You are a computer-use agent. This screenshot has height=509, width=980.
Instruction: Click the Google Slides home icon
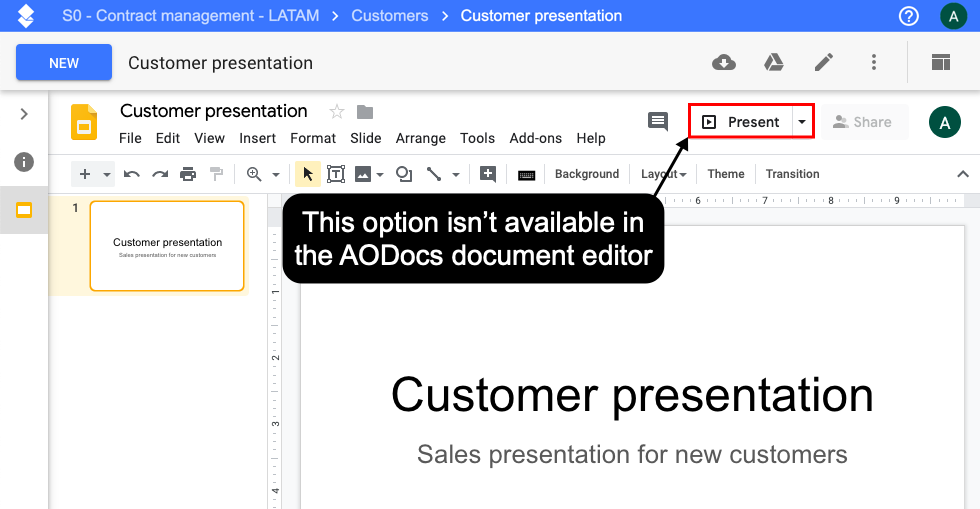point(84,122)
